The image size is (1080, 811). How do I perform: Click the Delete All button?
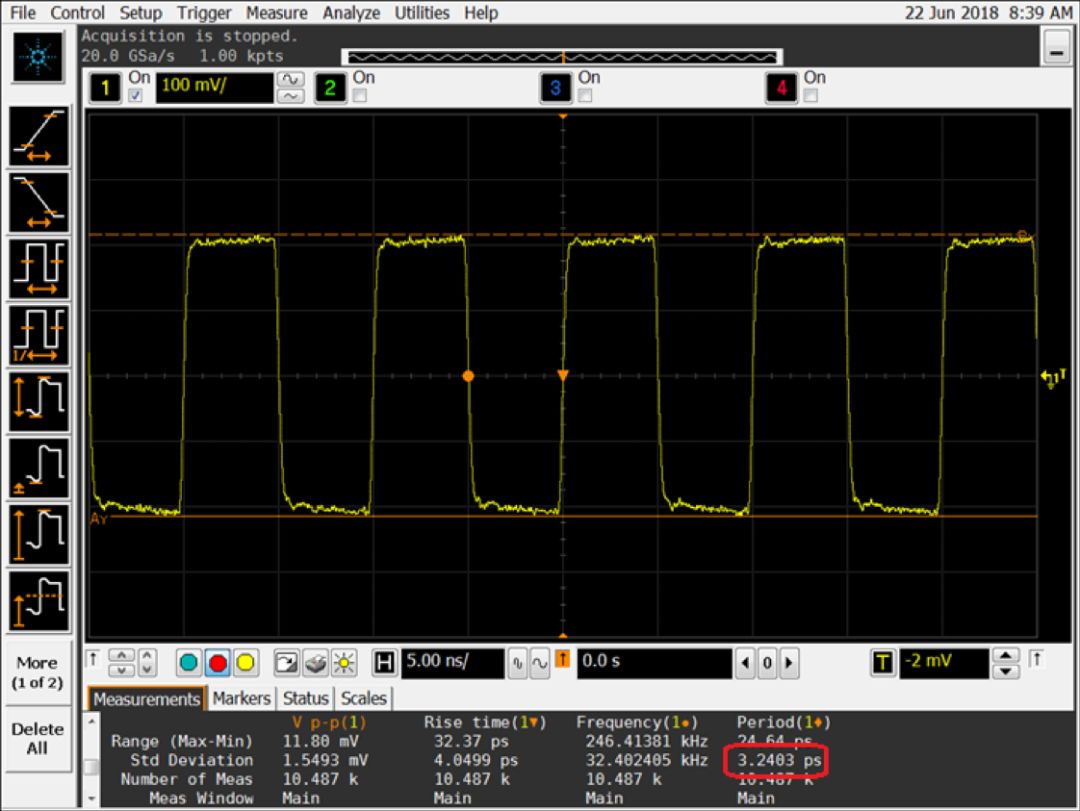click(x=37, y=738)
